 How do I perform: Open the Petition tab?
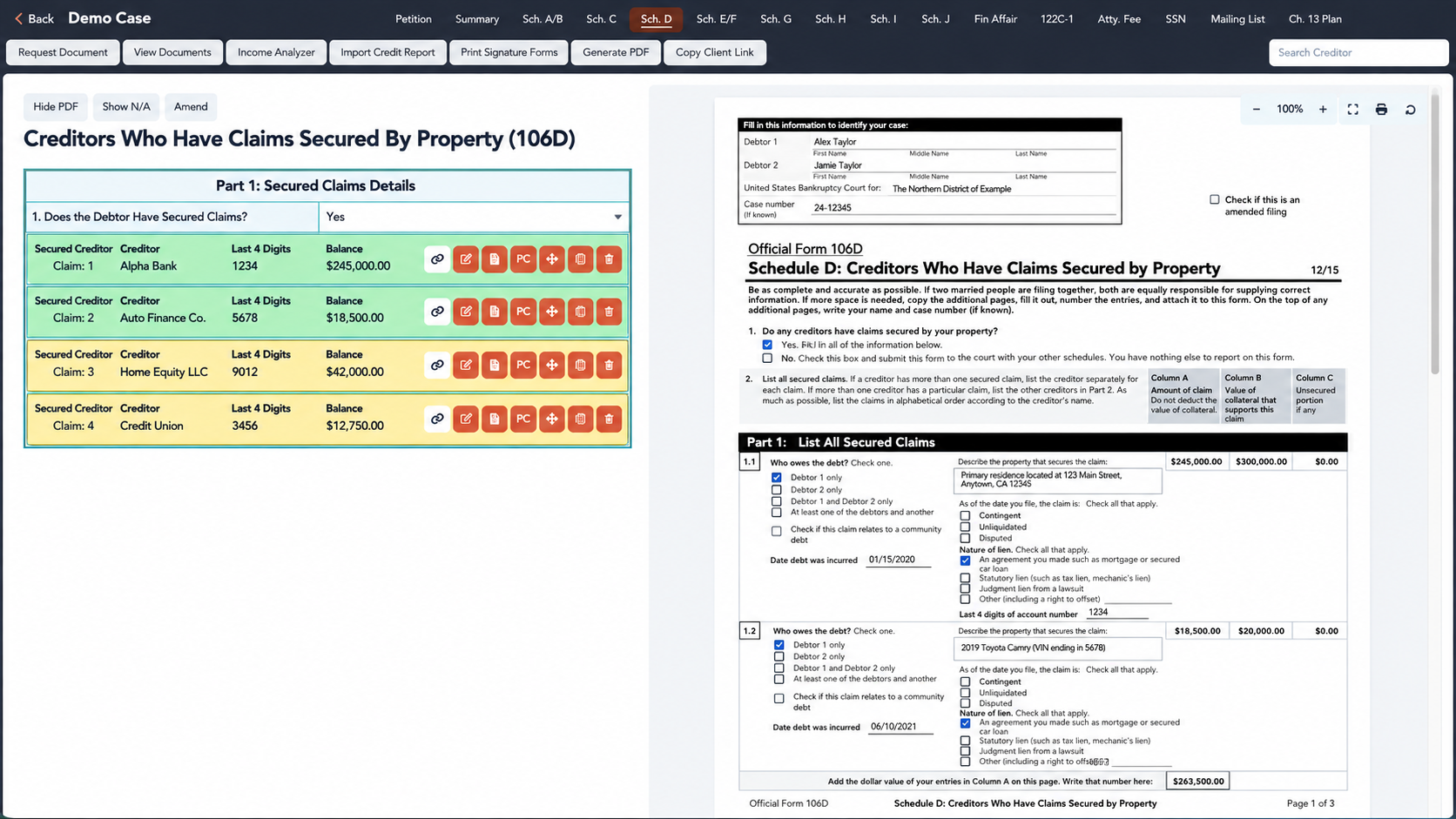414,18
